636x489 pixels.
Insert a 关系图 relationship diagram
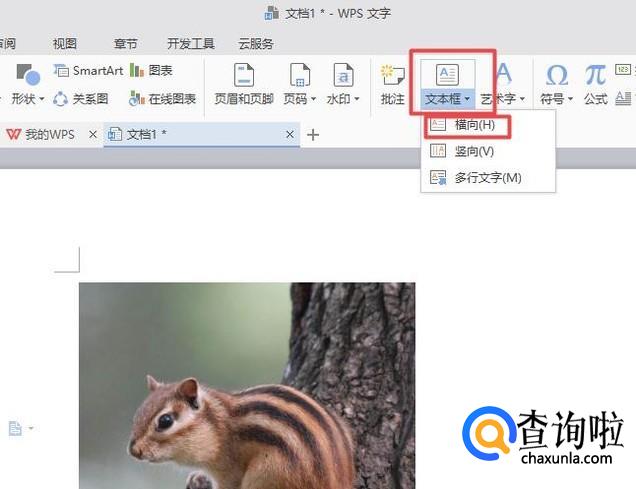tap(81, 99)
